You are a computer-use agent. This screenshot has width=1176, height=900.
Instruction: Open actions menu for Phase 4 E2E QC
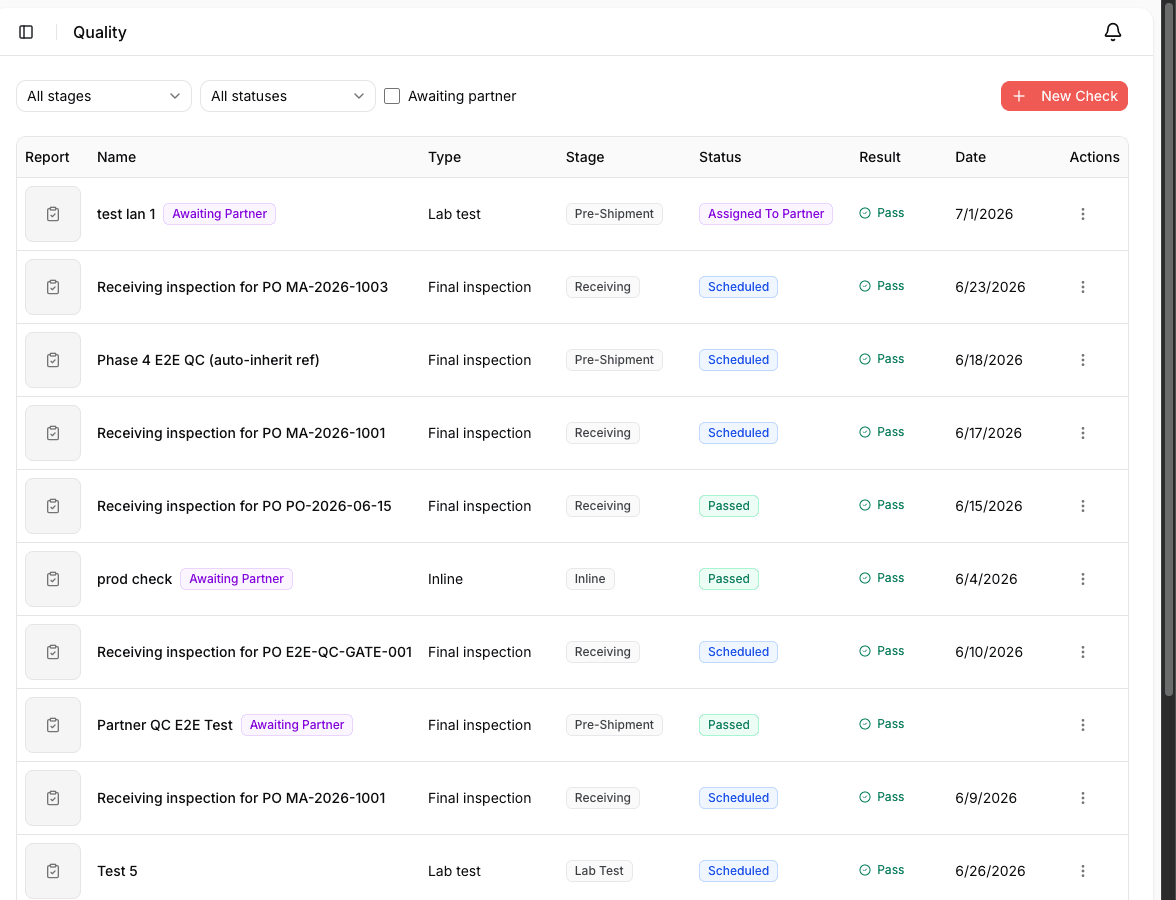click(x=1082, y=360)
